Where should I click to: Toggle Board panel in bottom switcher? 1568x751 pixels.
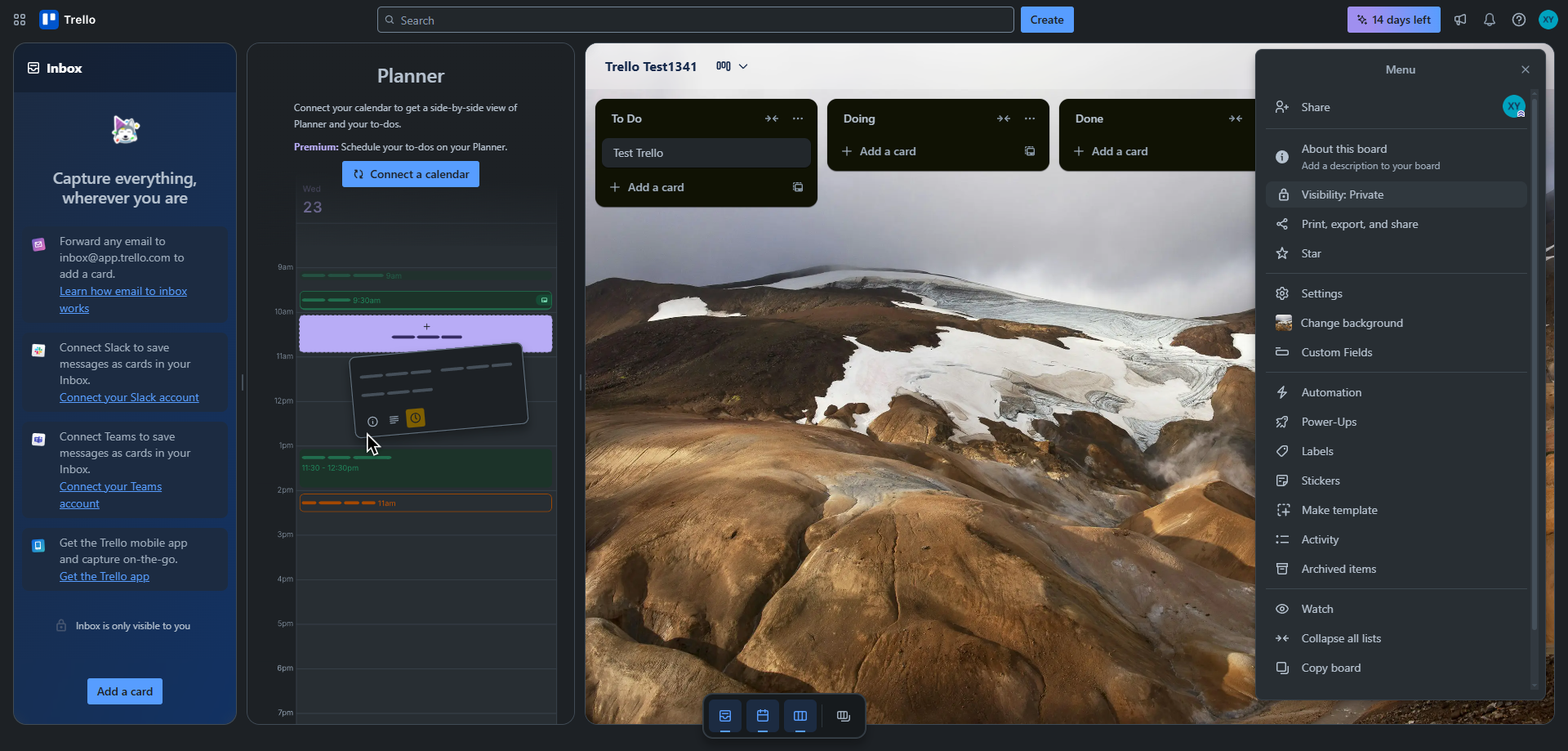pos(800,716)
